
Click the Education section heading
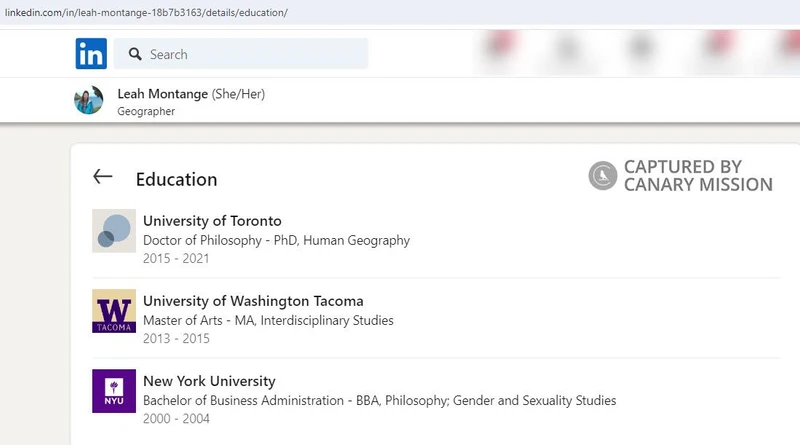click(x=177, y=180)
